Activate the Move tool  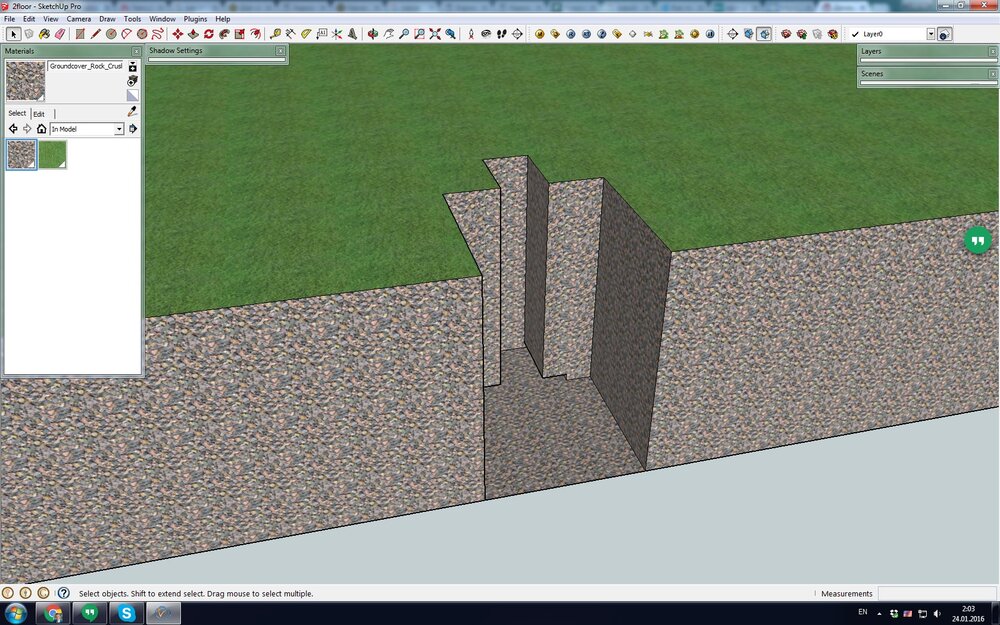click(x=178, y=34)
